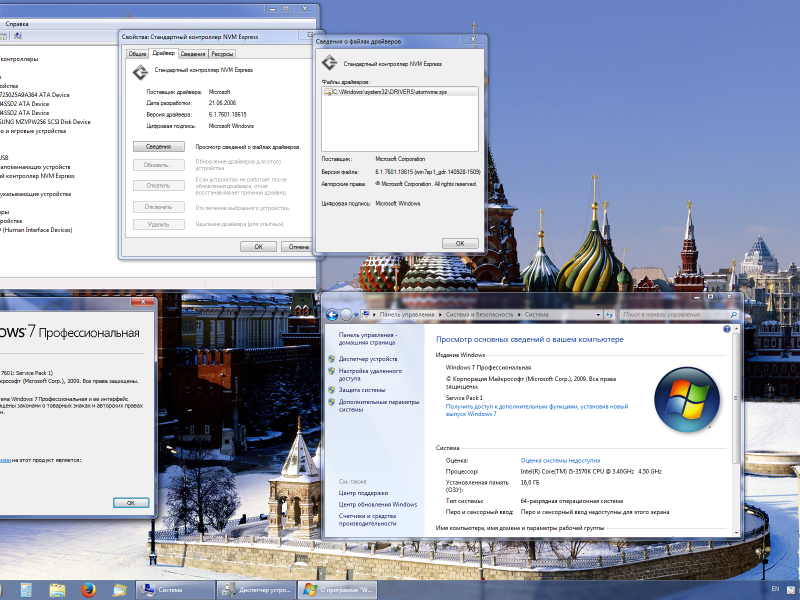The image size is (800, 600).
Task: Click the Отключить device button
Action: point(159,207)
